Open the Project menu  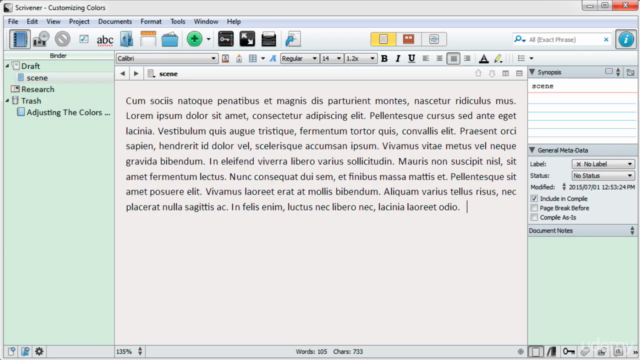(x=79, y=21)
